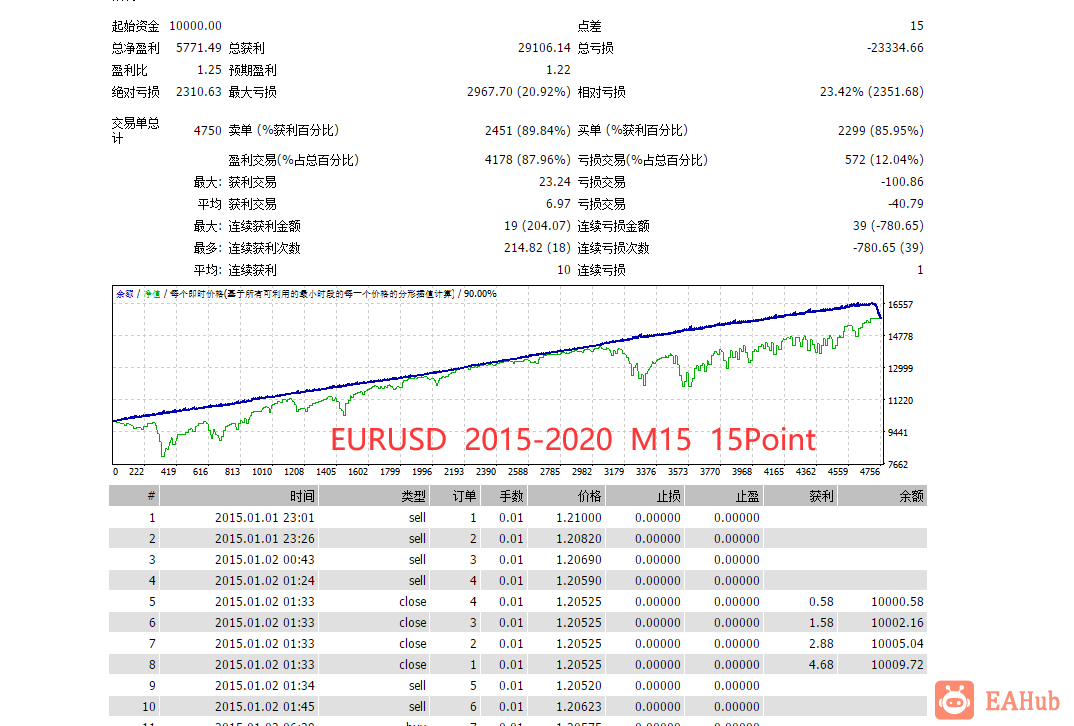Select spread value 15
The width and height of the screenshot is (1074, 726).
tap(916, 26)
